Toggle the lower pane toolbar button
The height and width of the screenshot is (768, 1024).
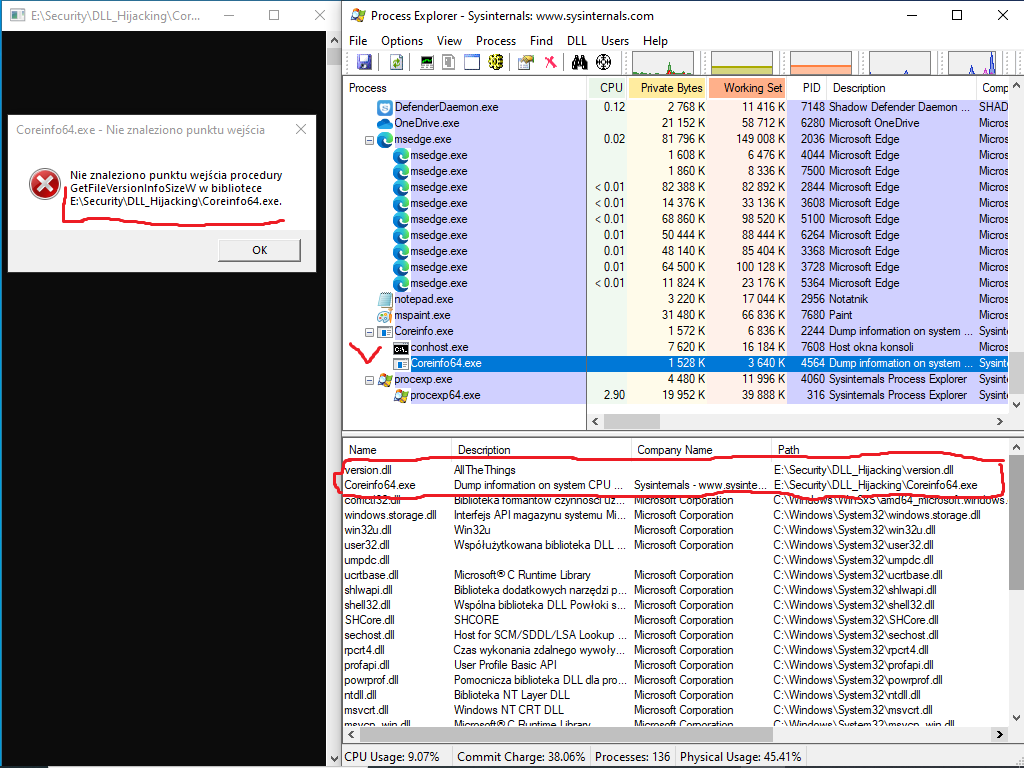point(472,63)
